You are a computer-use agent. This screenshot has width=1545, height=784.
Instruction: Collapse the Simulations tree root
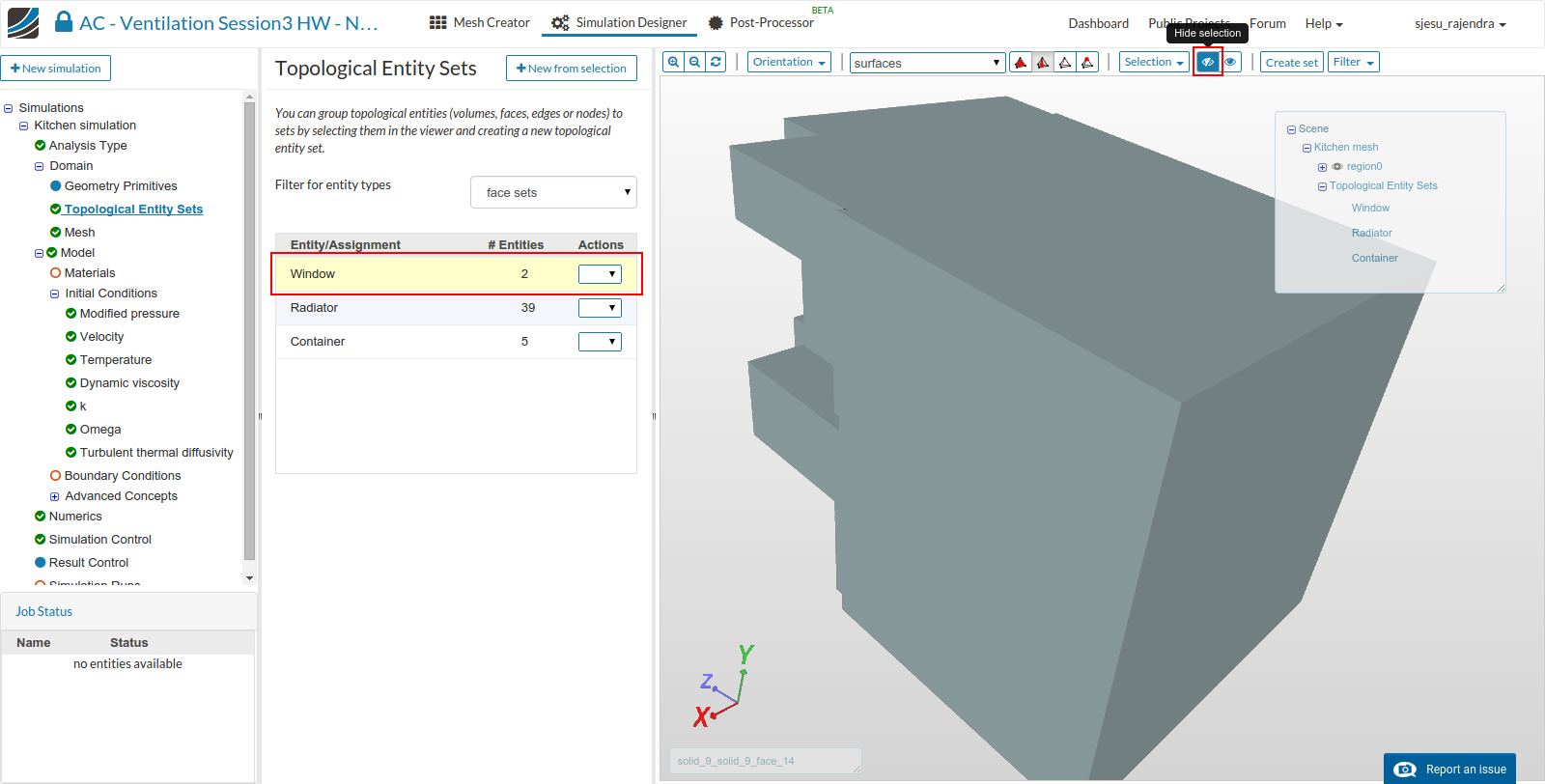pyautogui.click(x=9, y=109)
